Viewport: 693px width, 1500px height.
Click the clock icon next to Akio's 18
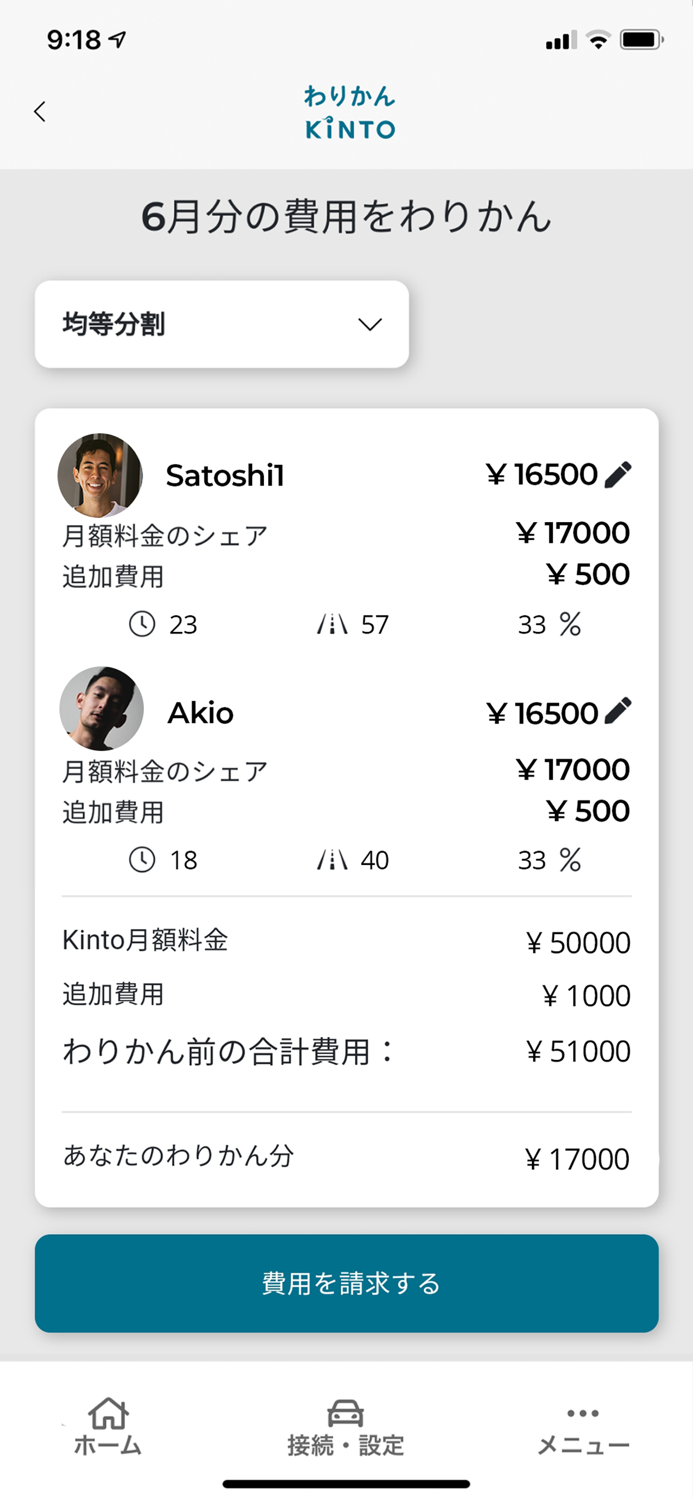coord(141,859)
